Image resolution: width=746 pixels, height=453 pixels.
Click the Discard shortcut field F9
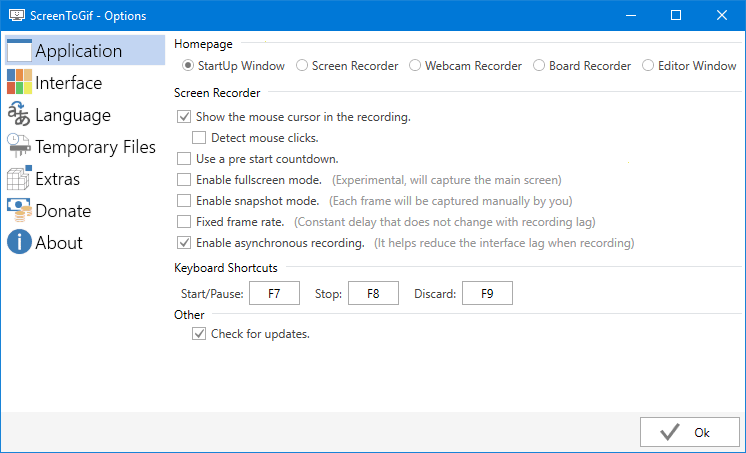[x=487, y=293]
